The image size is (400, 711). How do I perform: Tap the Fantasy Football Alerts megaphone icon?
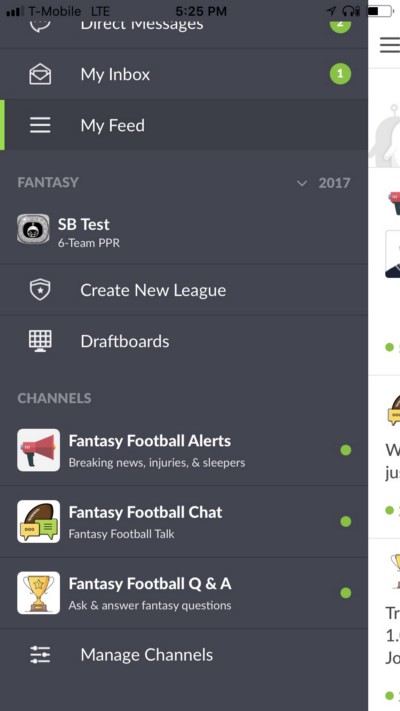pyautogui.click(x=39, y=450)
